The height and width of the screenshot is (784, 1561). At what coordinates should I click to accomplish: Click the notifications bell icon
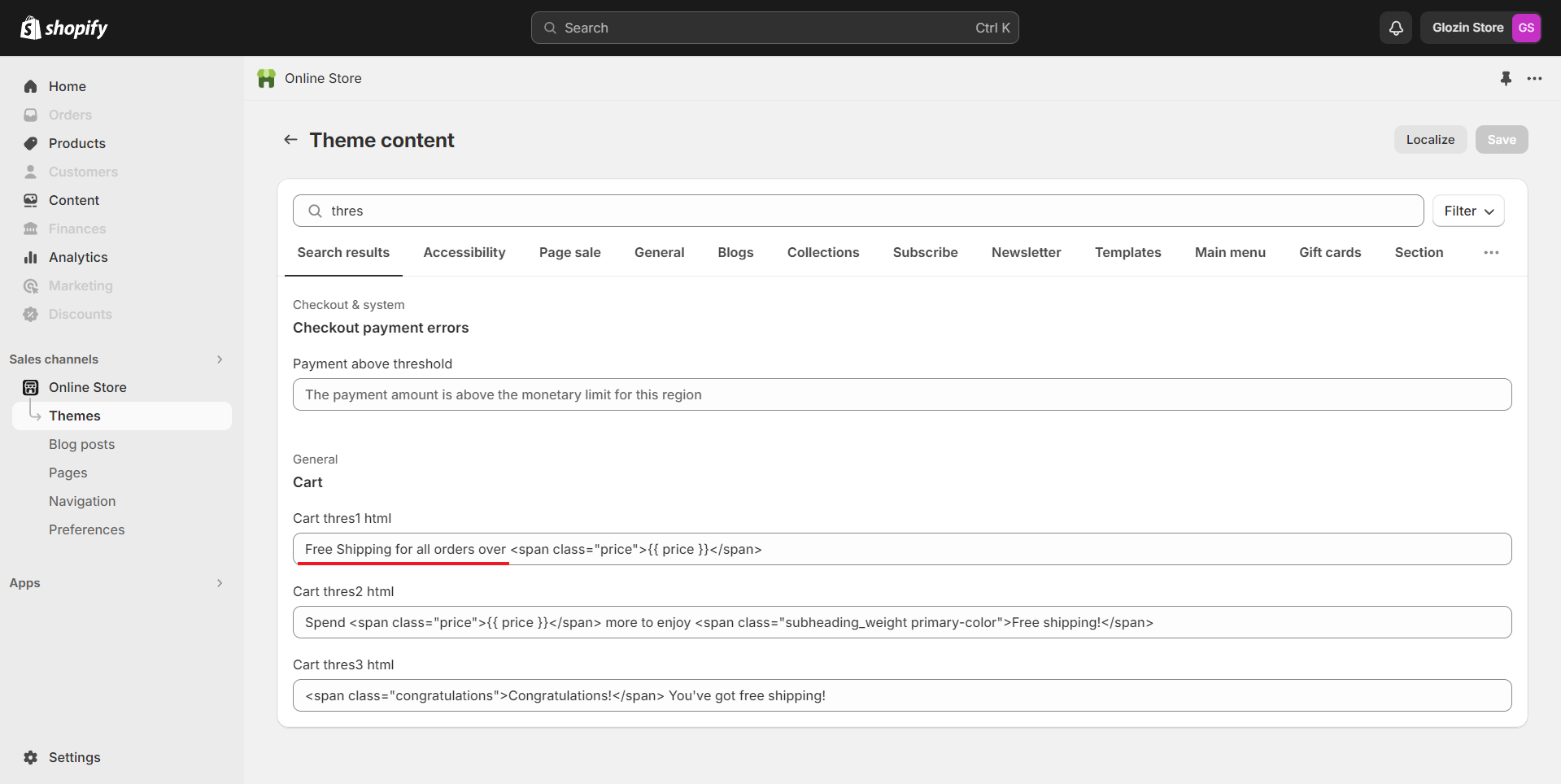coord(1396,28)
